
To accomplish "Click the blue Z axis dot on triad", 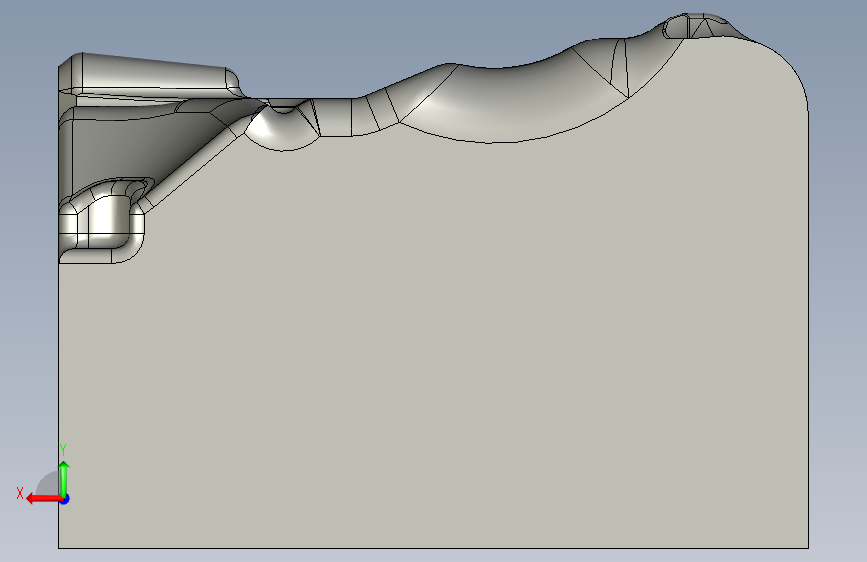I will [x=65, y=499].
